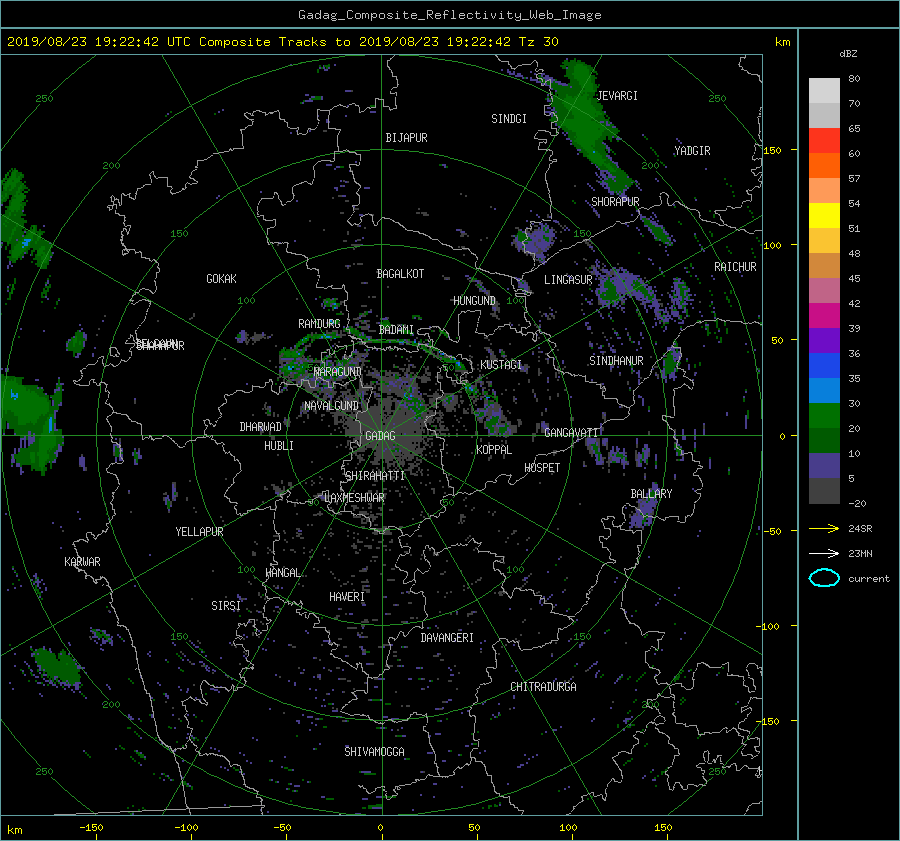Click the YELLAPUR city label
The width and height of the screenshot is (900, 841).
[199, 532]
